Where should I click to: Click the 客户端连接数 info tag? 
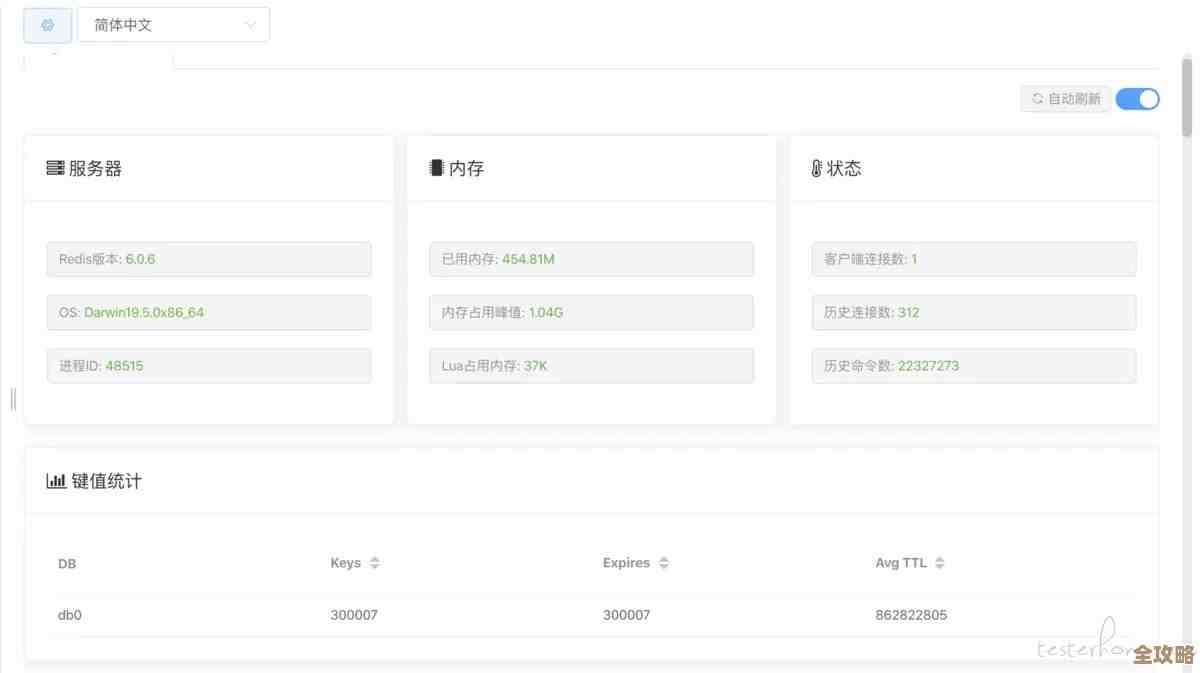pyautogui.click(x=973, y=259)
